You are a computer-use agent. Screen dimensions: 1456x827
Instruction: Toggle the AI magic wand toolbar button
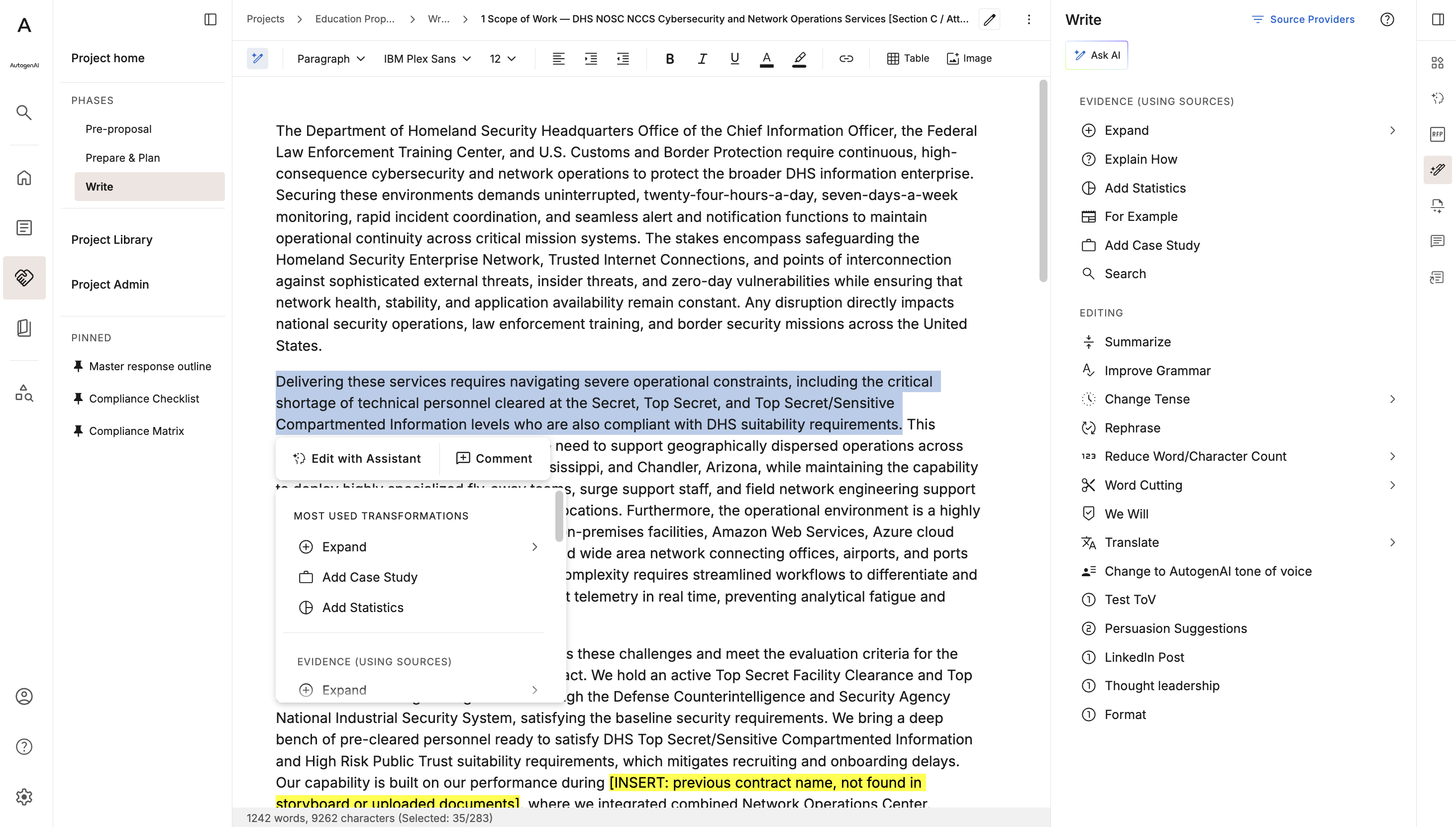[x=257, y=59]
